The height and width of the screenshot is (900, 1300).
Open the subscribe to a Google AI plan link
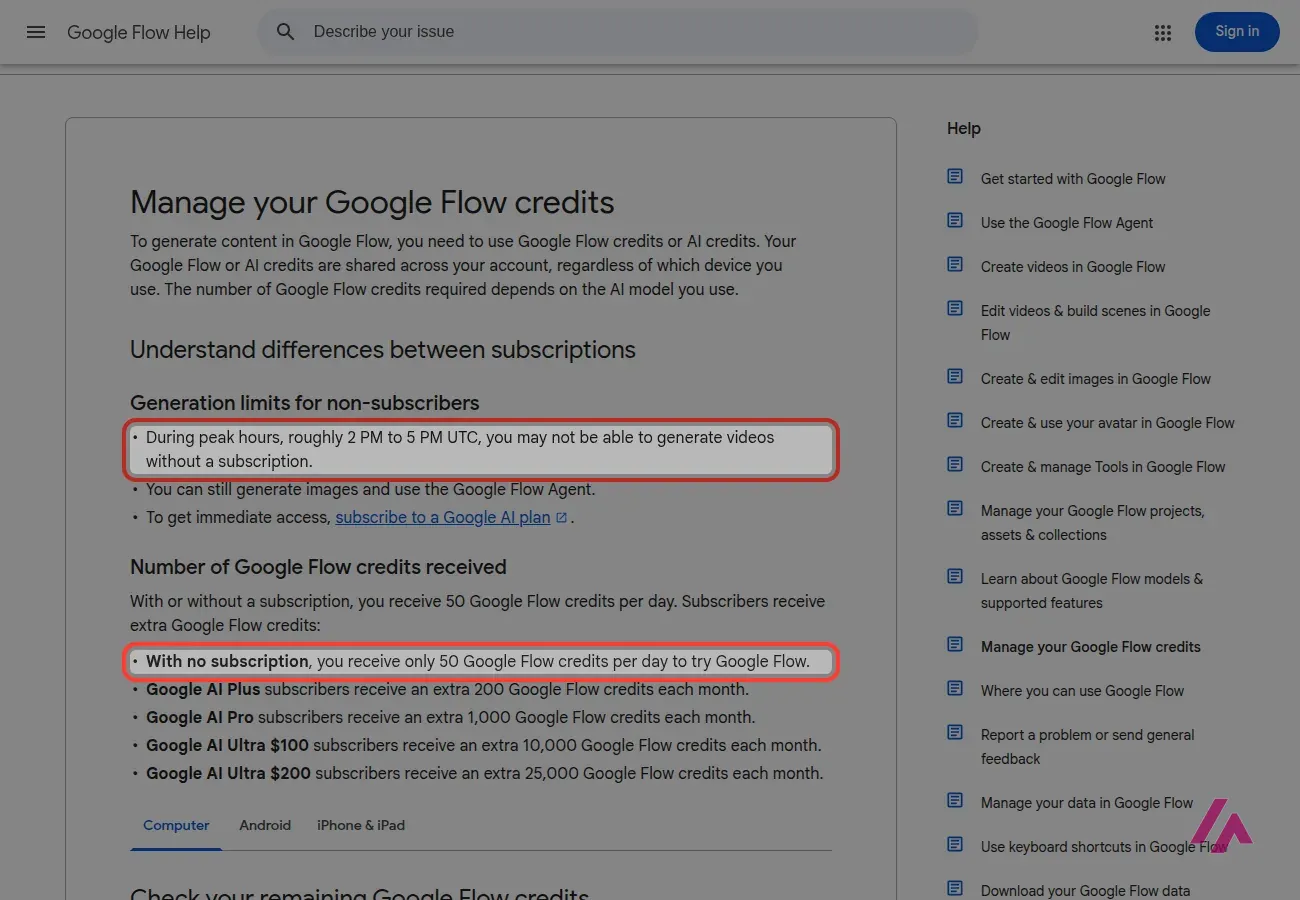pos(443,518)
